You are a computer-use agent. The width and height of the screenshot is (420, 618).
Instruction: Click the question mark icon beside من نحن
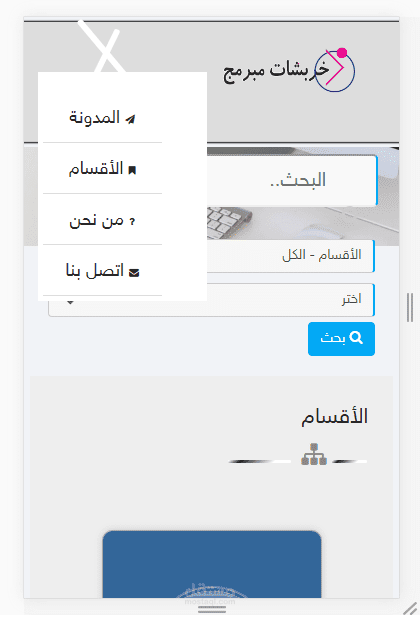click(x=132, y=222)
